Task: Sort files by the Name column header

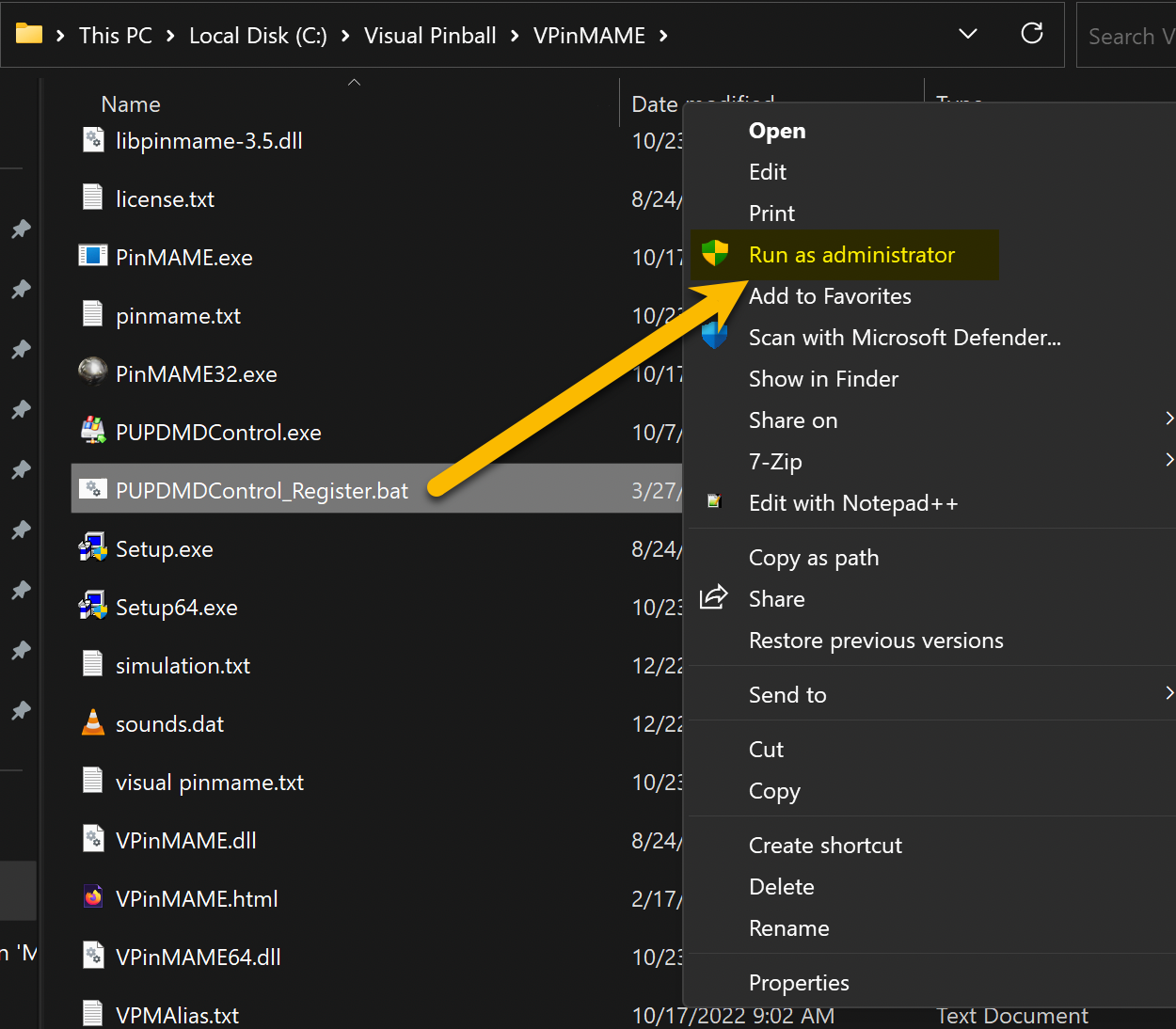Action: pyautogui.click(x=131, y=104)
